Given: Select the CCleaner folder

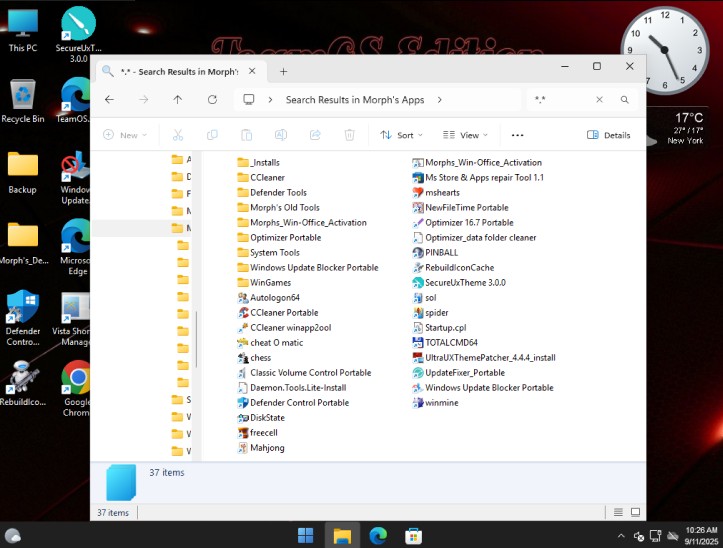Looking at the screenshot, I should click(x=261, y=178).
